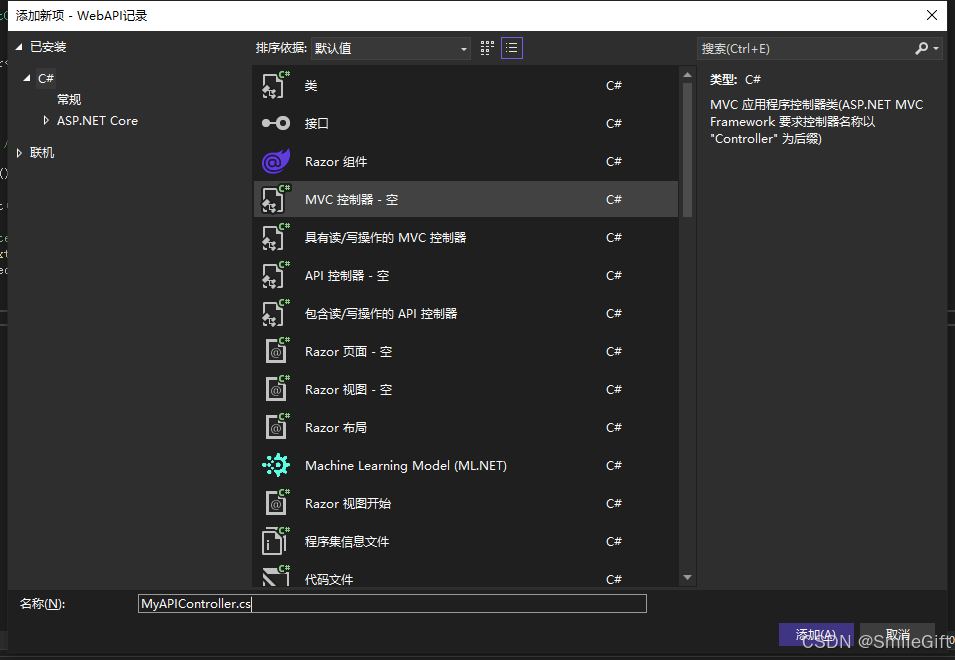
Task: Collapse the 已安装 tree section
Action: point(19,47)
